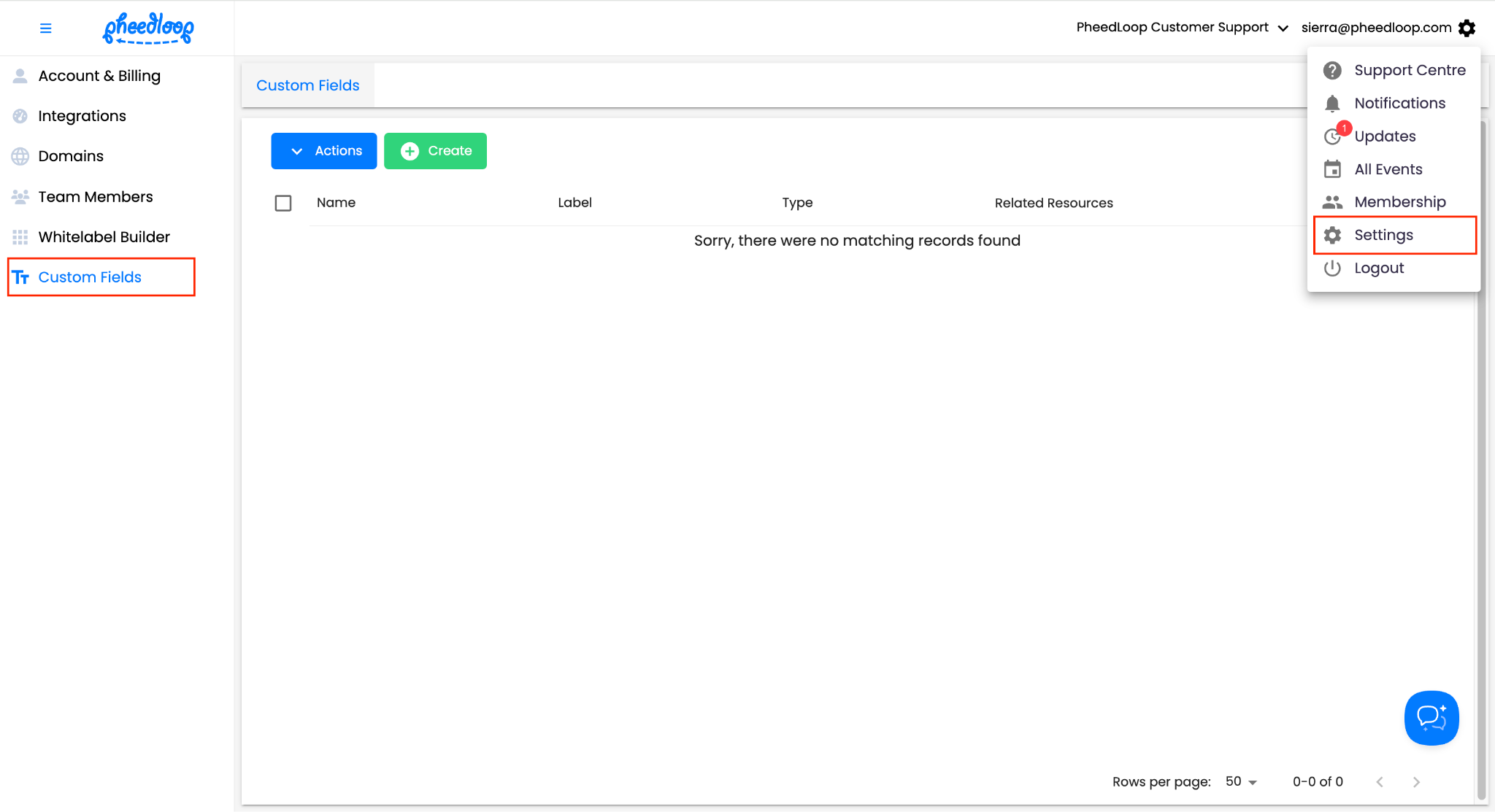The image size is (1495, 812).
Task: Sort by the Type column header
Action: coord(797,203)
